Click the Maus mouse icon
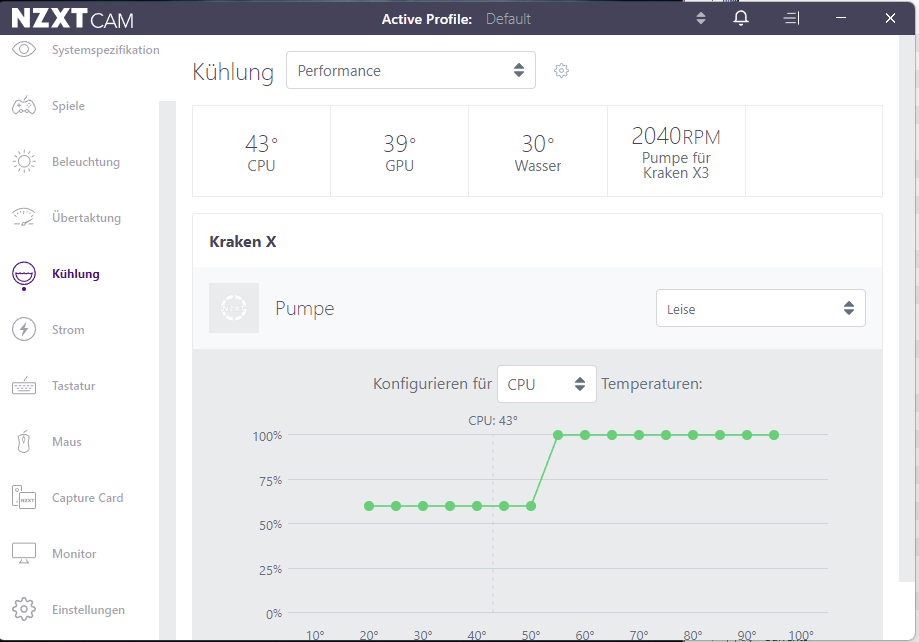 coord(24,441)
